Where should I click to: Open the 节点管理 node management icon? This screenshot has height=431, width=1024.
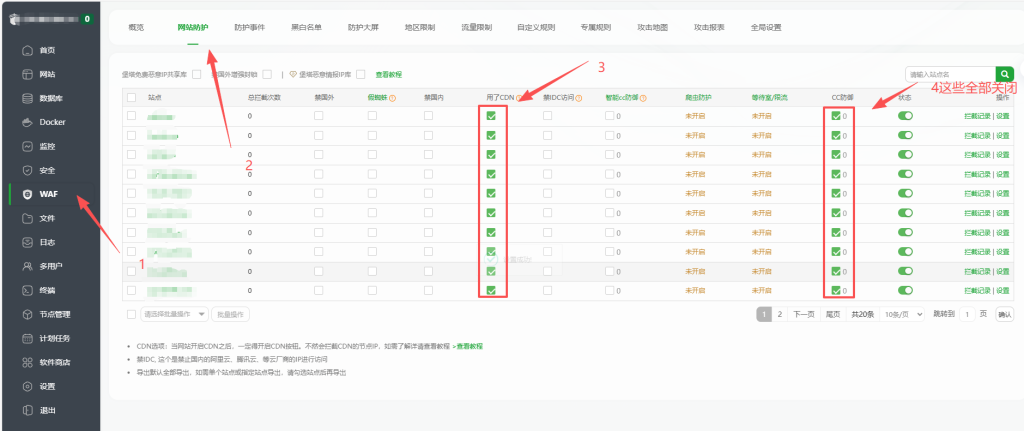(x=27, y=314)
